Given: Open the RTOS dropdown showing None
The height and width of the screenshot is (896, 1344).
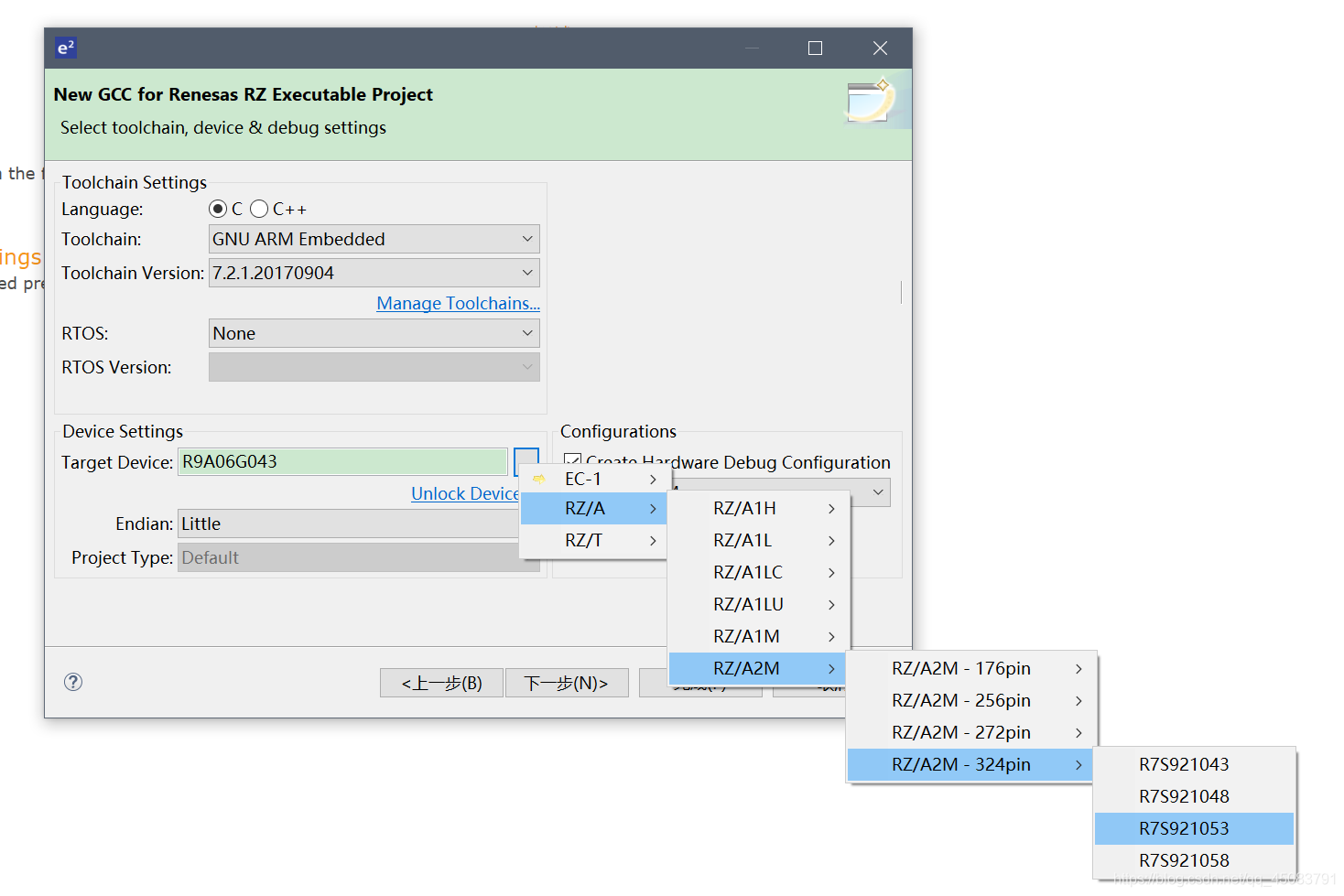Looking at the screenshot, I should 374,333.
